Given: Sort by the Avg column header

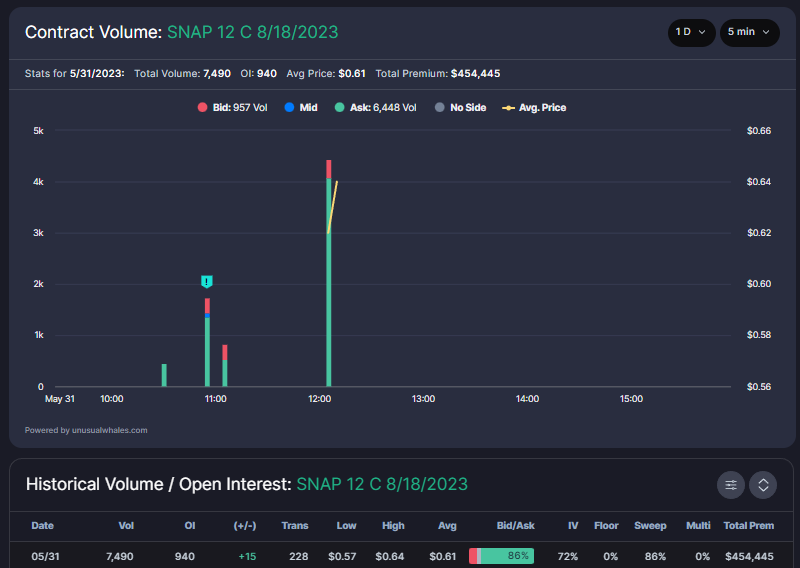Looking at the screenshot, I should (x=447, y=526).
